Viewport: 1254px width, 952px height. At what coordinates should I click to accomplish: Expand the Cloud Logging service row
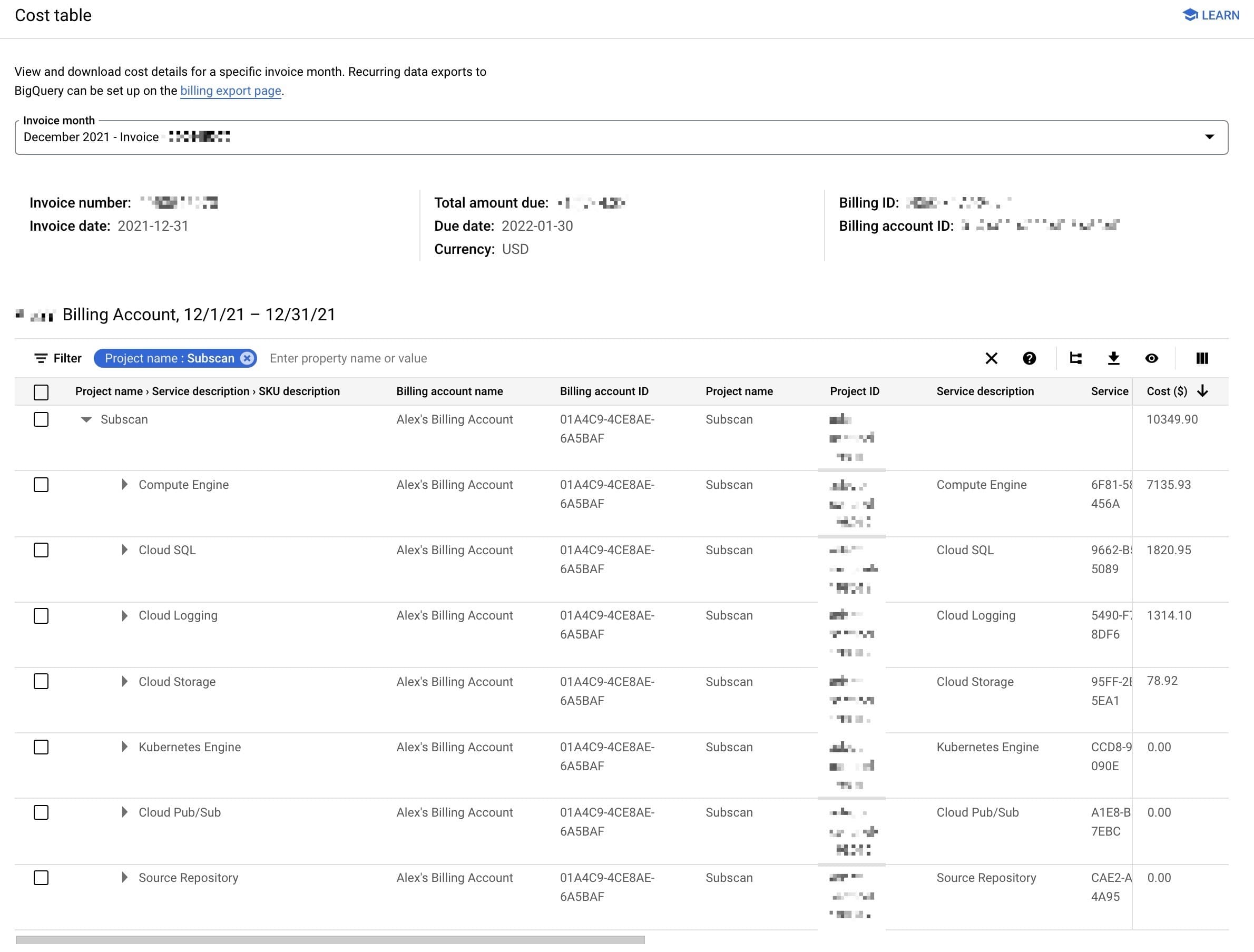[x=125, y=616]
